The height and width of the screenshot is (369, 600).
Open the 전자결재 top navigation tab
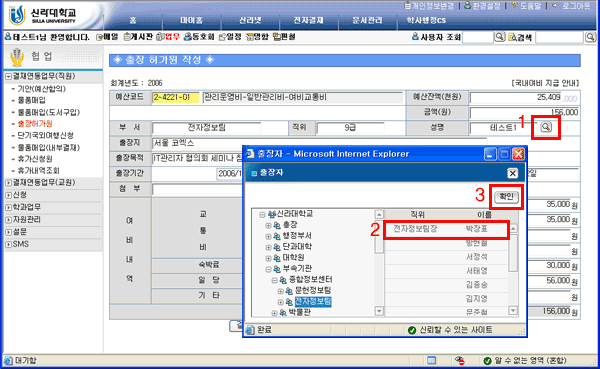tap(308, 20)
